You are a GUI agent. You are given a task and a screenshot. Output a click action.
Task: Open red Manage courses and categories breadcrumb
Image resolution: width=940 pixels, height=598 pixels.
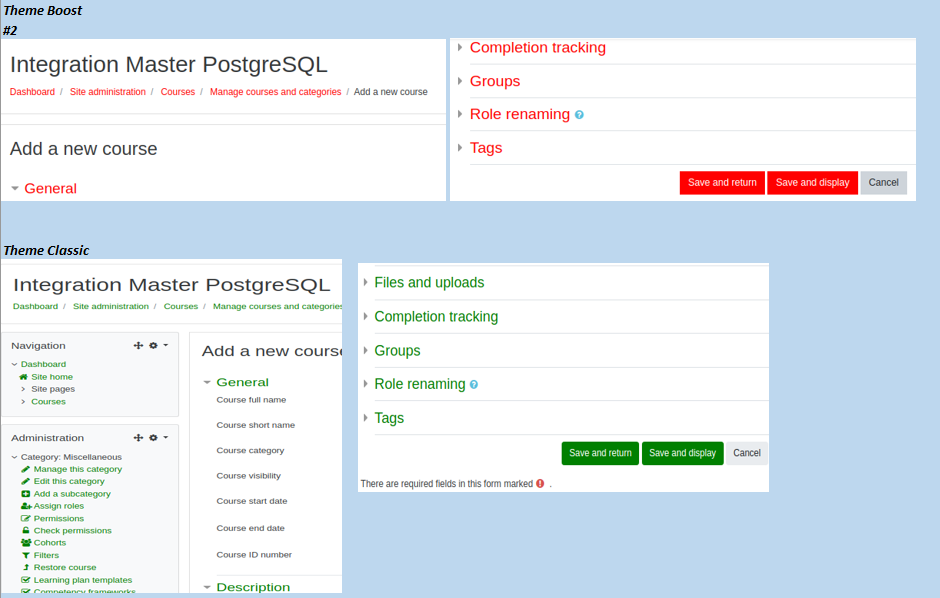(x=275, y=92)
